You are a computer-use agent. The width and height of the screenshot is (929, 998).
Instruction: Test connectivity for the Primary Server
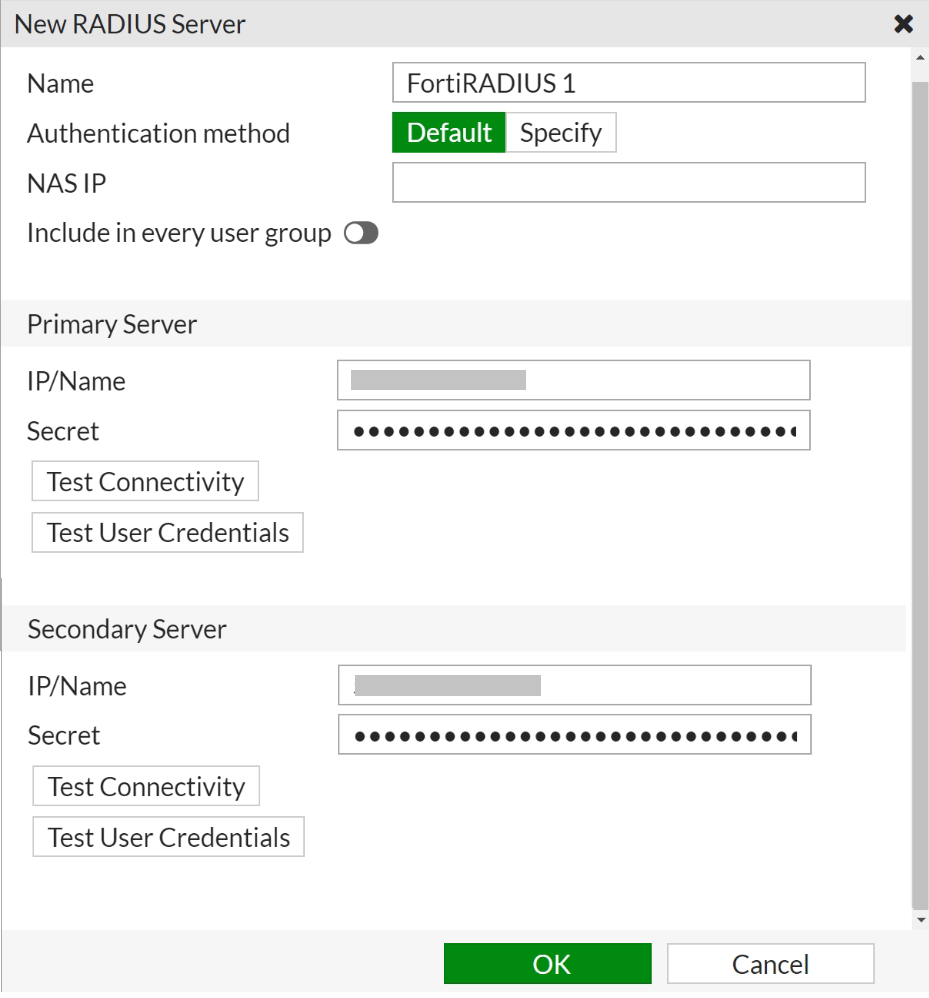[146, 482]
